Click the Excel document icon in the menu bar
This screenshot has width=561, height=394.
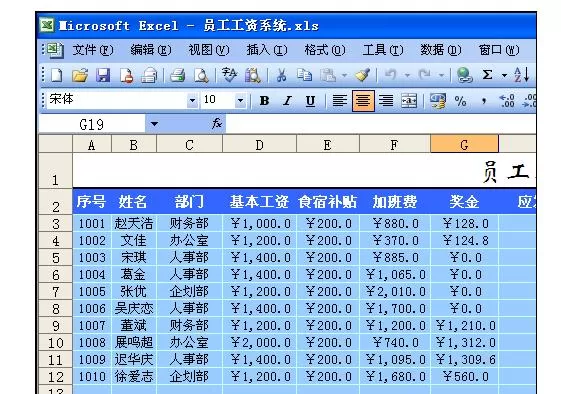(55, 50)
